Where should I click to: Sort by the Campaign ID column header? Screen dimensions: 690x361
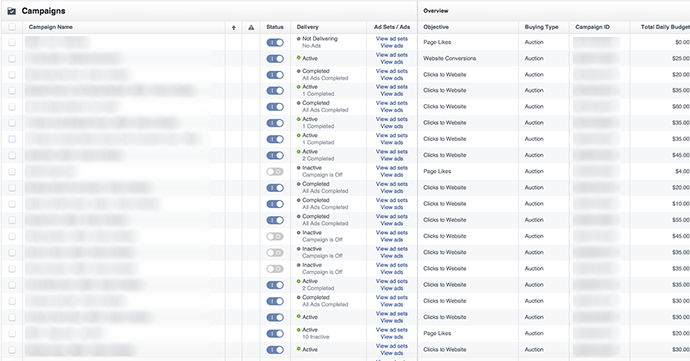tap(592, 27)
